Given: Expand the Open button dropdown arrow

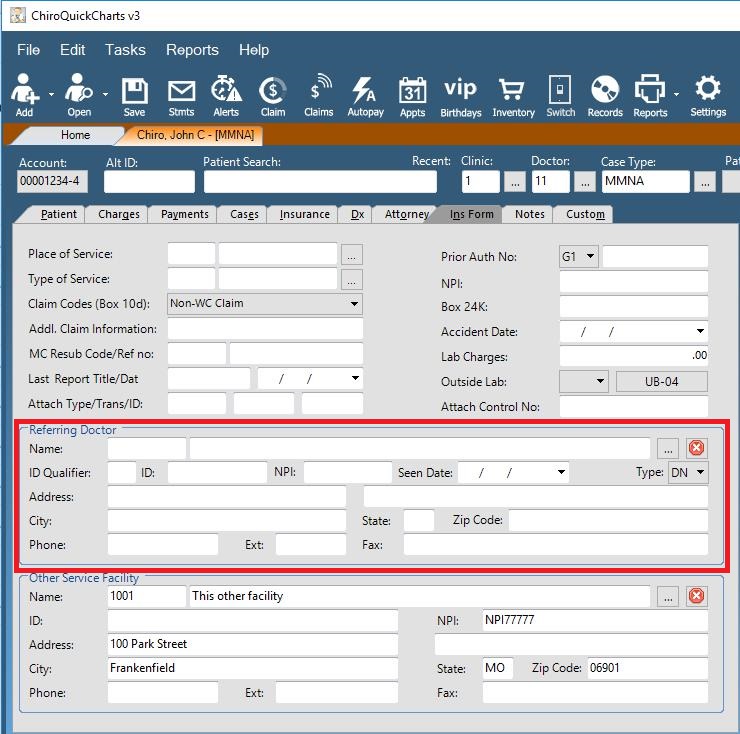Looking at the screenshot, I should [105, 94].
